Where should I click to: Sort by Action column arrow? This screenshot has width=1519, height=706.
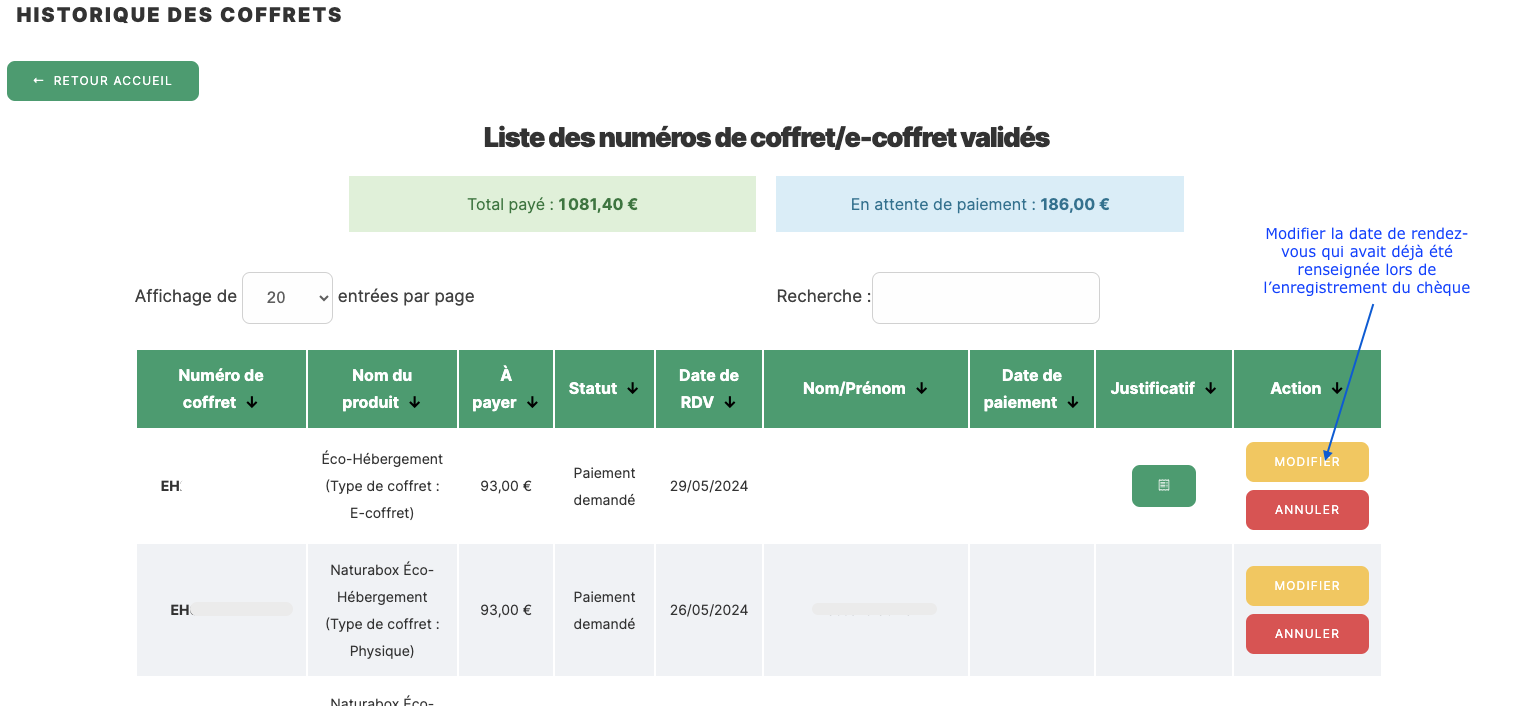[1337, 389]
